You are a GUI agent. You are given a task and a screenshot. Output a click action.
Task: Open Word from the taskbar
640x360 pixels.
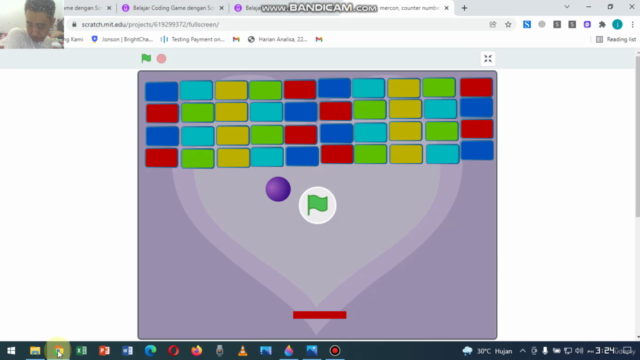coord(127,351)
